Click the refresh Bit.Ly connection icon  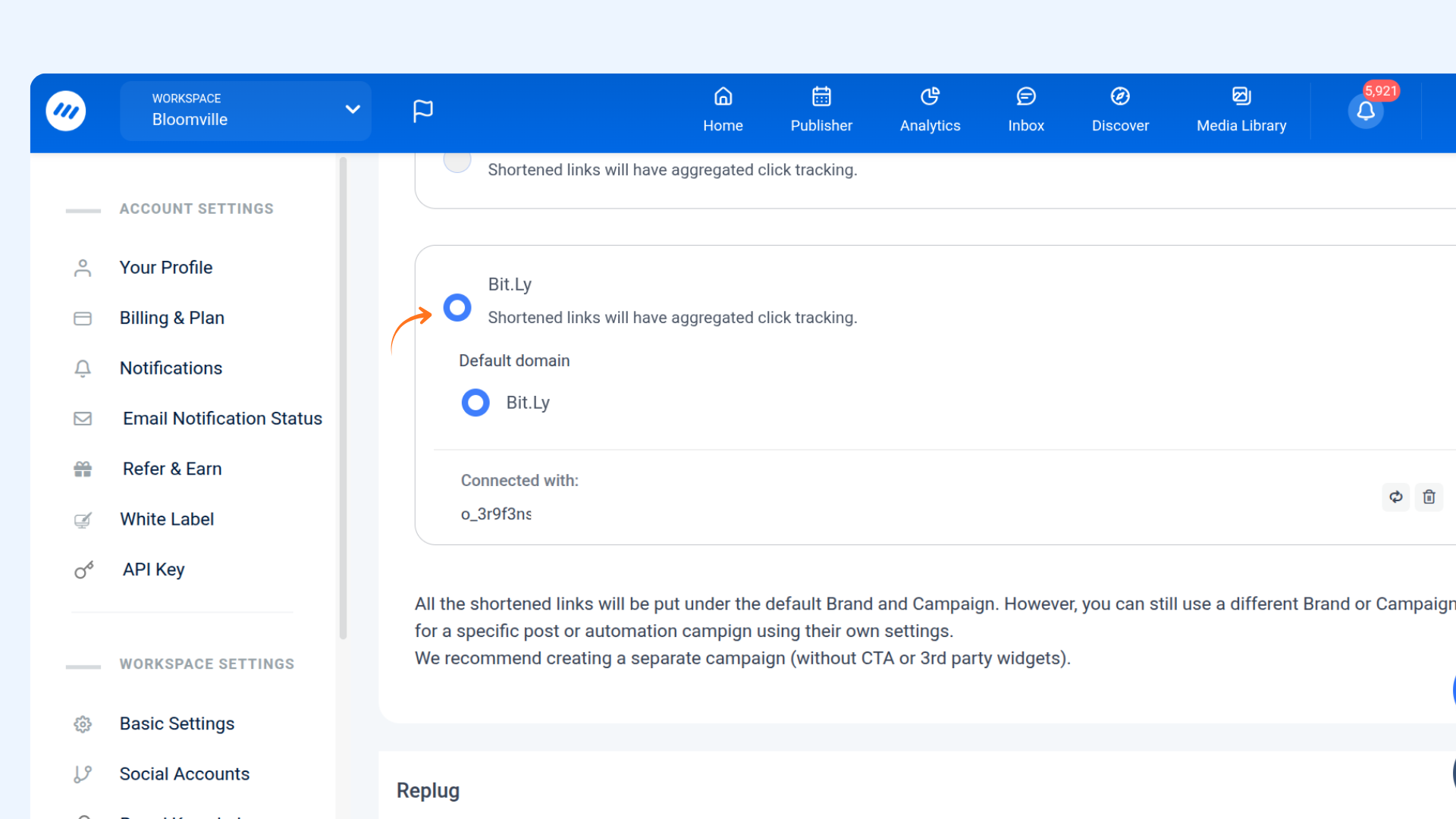pos(1395,497)
